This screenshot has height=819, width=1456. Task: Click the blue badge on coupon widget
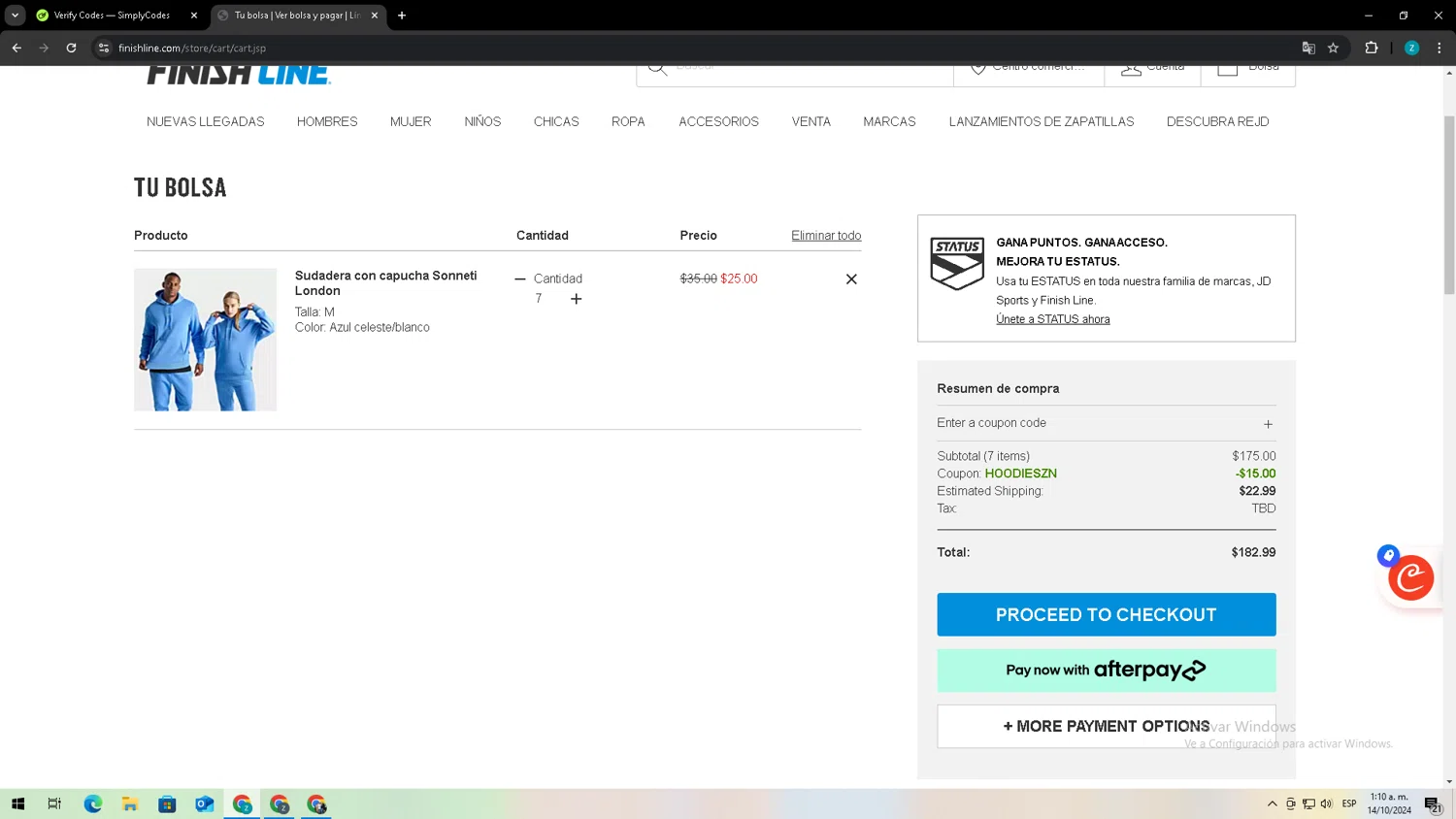(1388, 556)
